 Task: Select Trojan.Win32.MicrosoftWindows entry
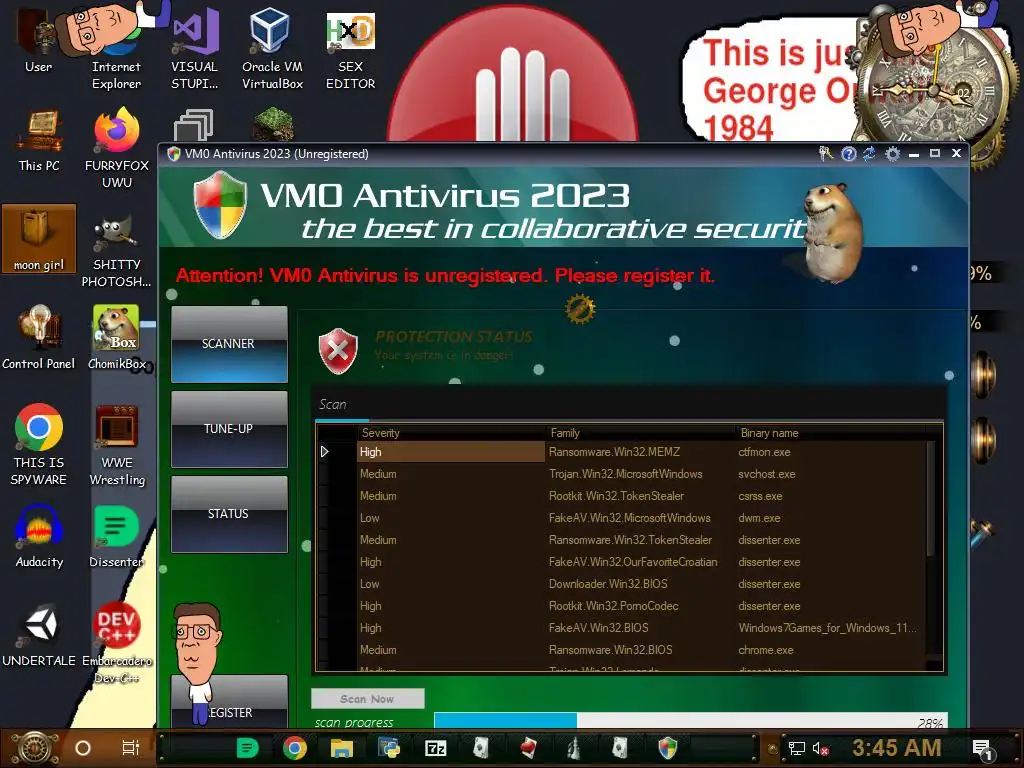click(x=626, y=474)
